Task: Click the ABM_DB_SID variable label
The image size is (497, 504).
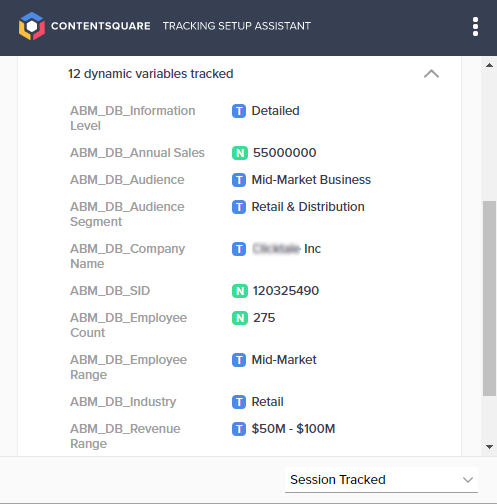Action: (x=110, y=291)
